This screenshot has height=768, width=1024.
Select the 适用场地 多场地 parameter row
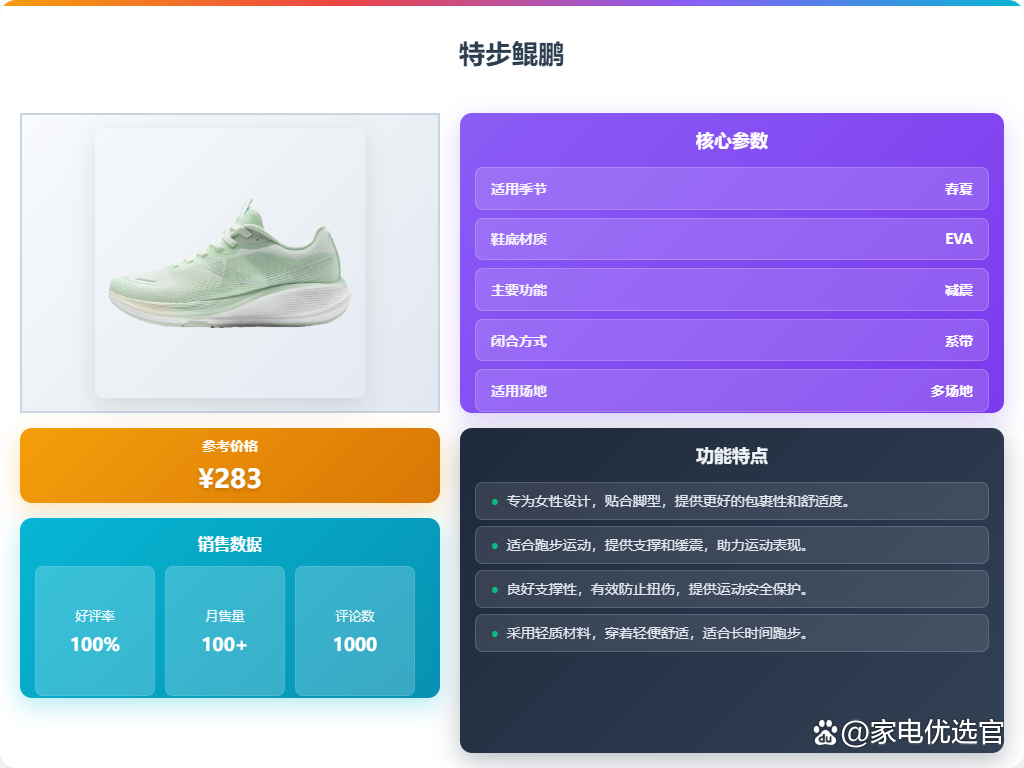click(731, 391)
